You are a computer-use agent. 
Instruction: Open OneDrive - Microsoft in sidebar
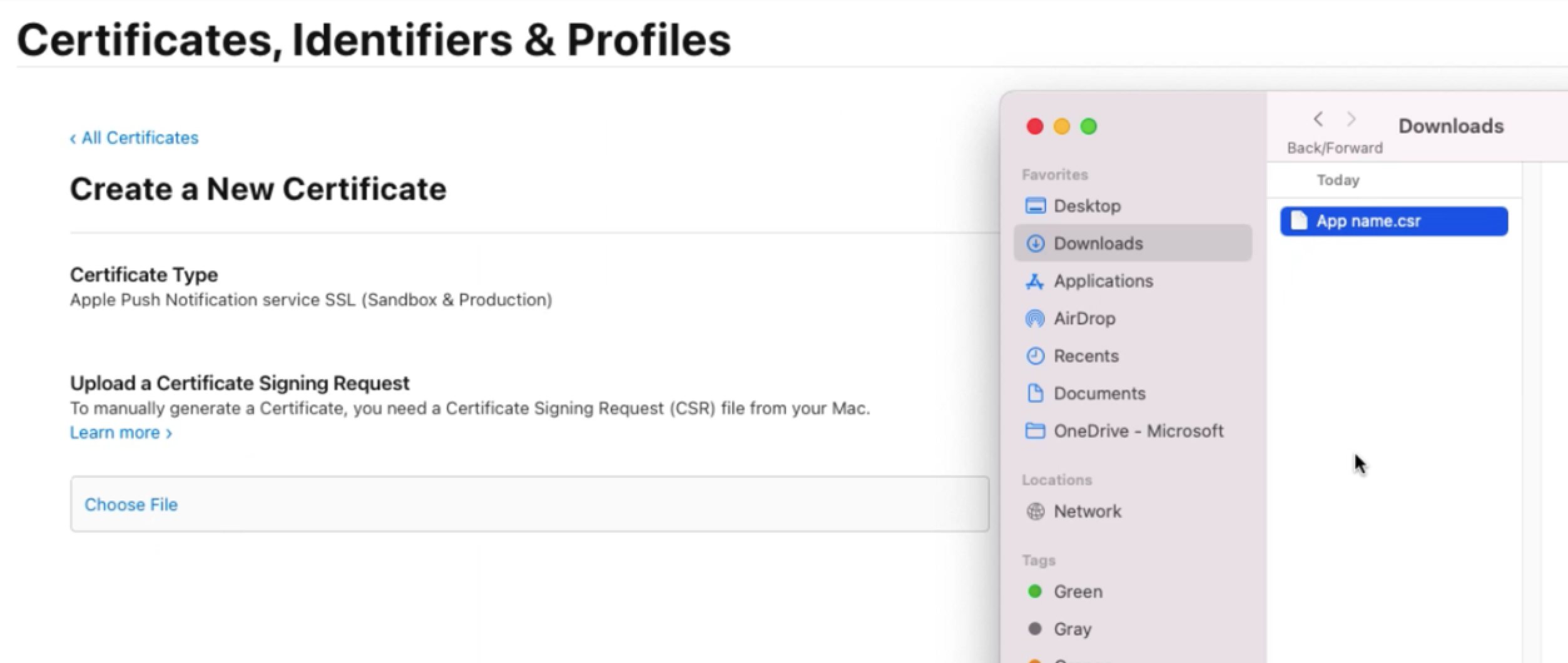(1139, 430)
